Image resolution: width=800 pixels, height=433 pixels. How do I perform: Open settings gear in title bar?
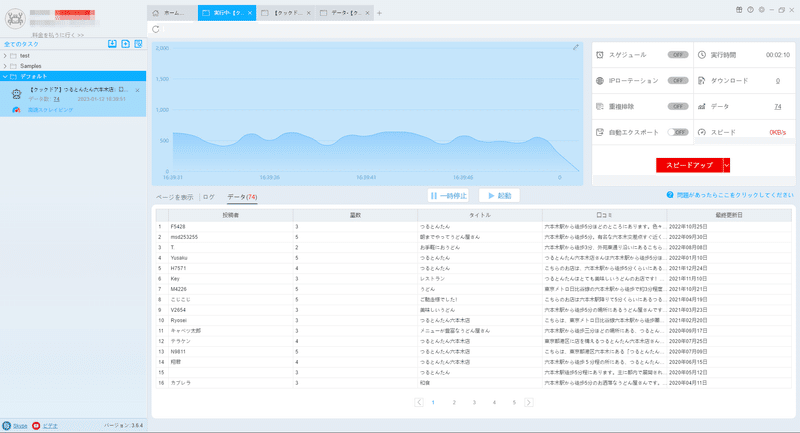761,10
